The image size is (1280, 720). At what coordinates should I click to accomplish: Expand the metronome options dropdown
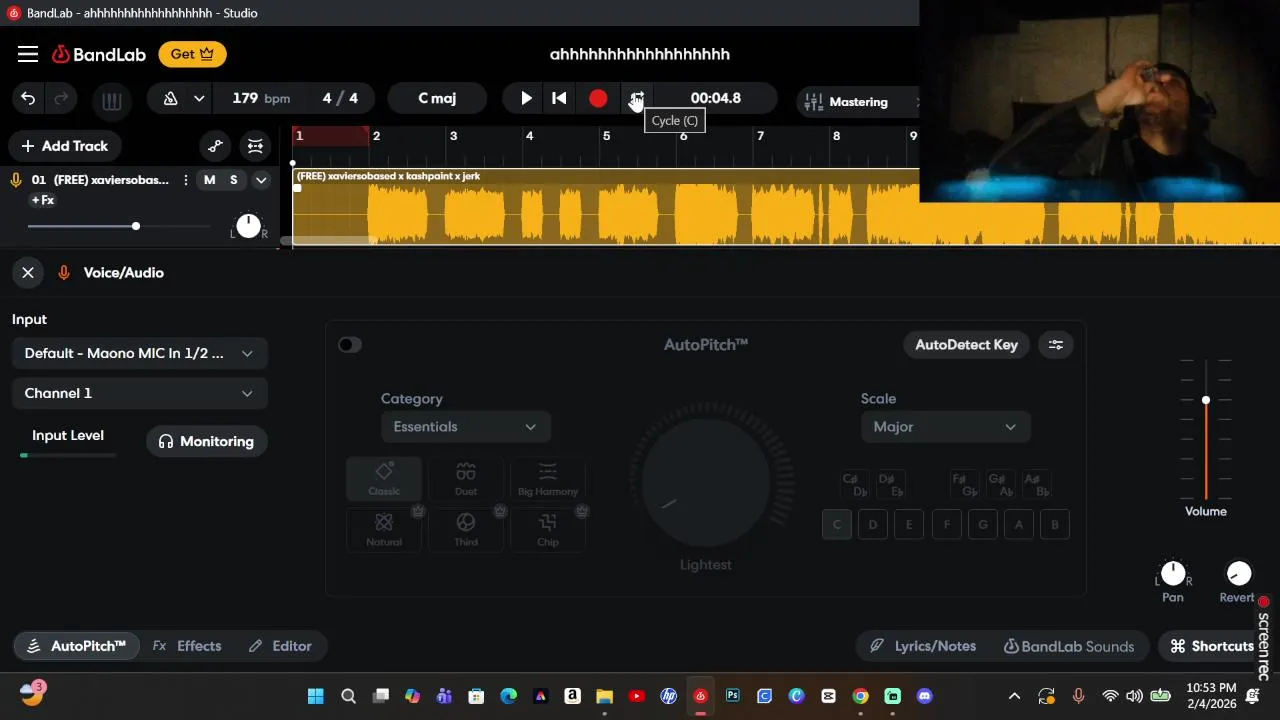click(199, 98)
